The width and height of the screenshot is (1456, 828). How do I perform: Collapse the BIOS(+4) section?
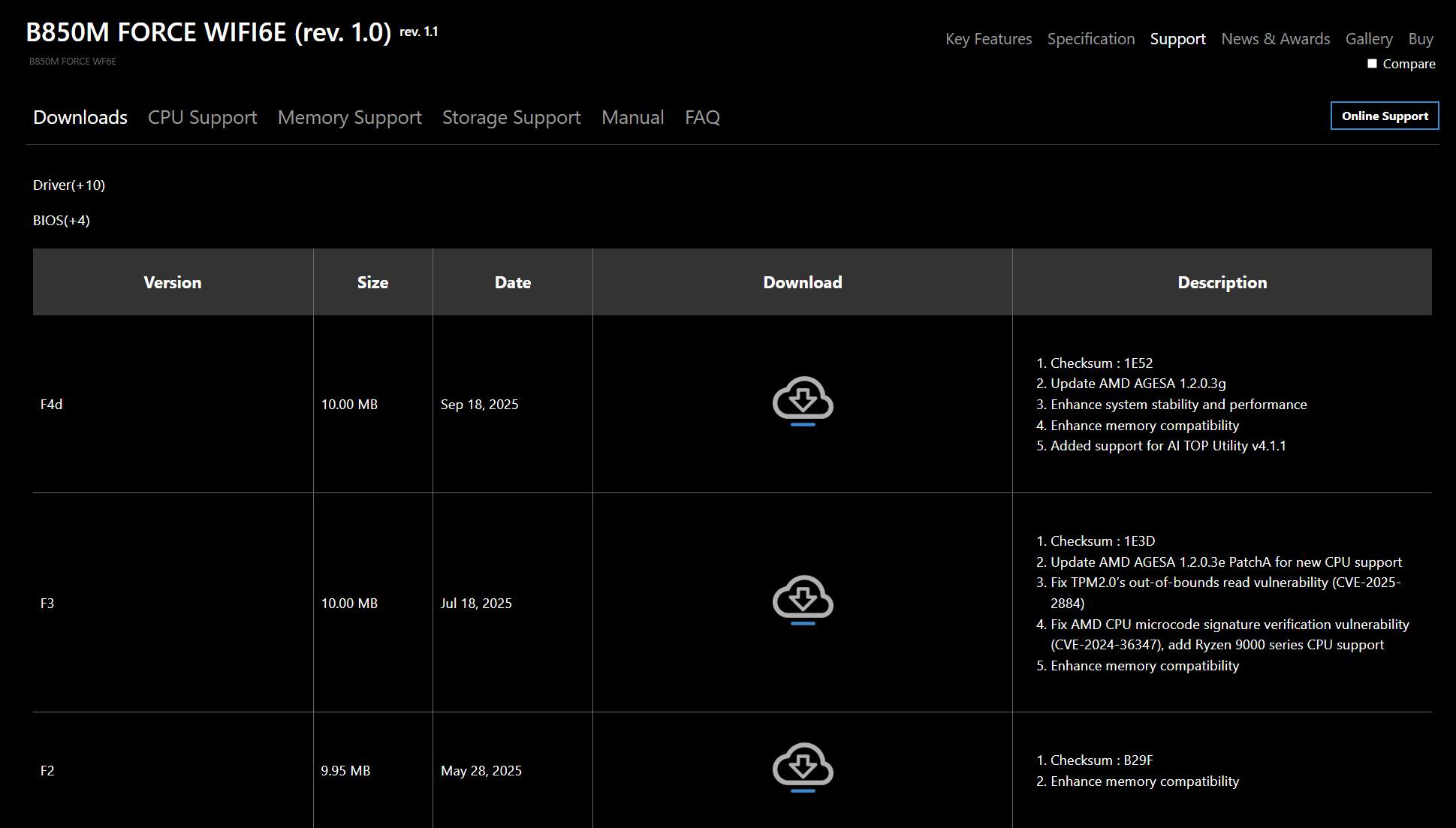pos(62,220)
